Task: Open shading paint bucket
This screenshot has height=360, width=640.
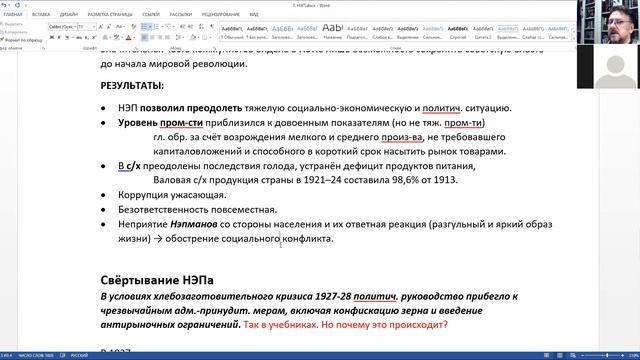Action: 193,37
